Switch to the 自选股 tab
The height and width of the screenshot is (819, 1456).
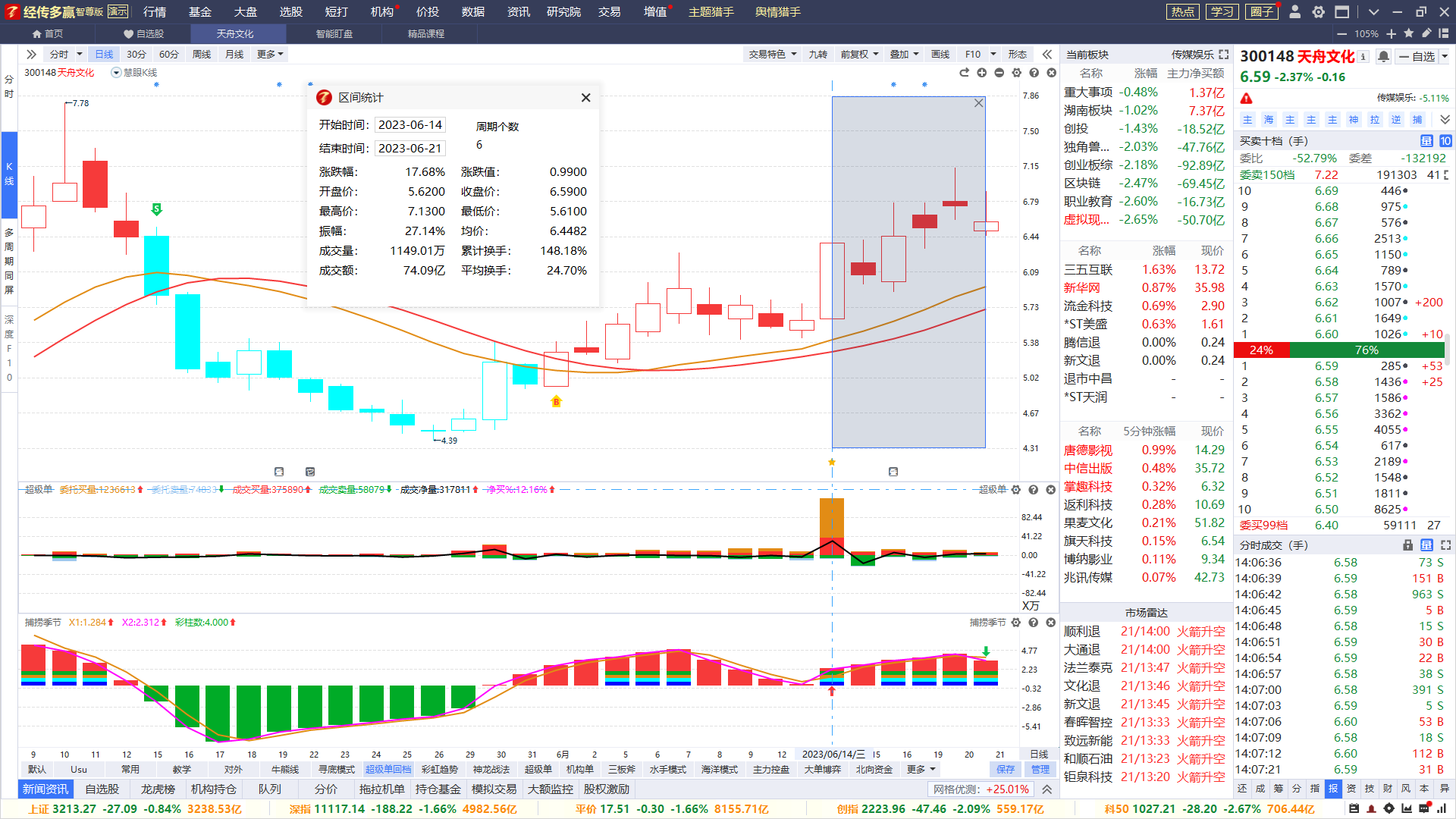click(143, 34)
